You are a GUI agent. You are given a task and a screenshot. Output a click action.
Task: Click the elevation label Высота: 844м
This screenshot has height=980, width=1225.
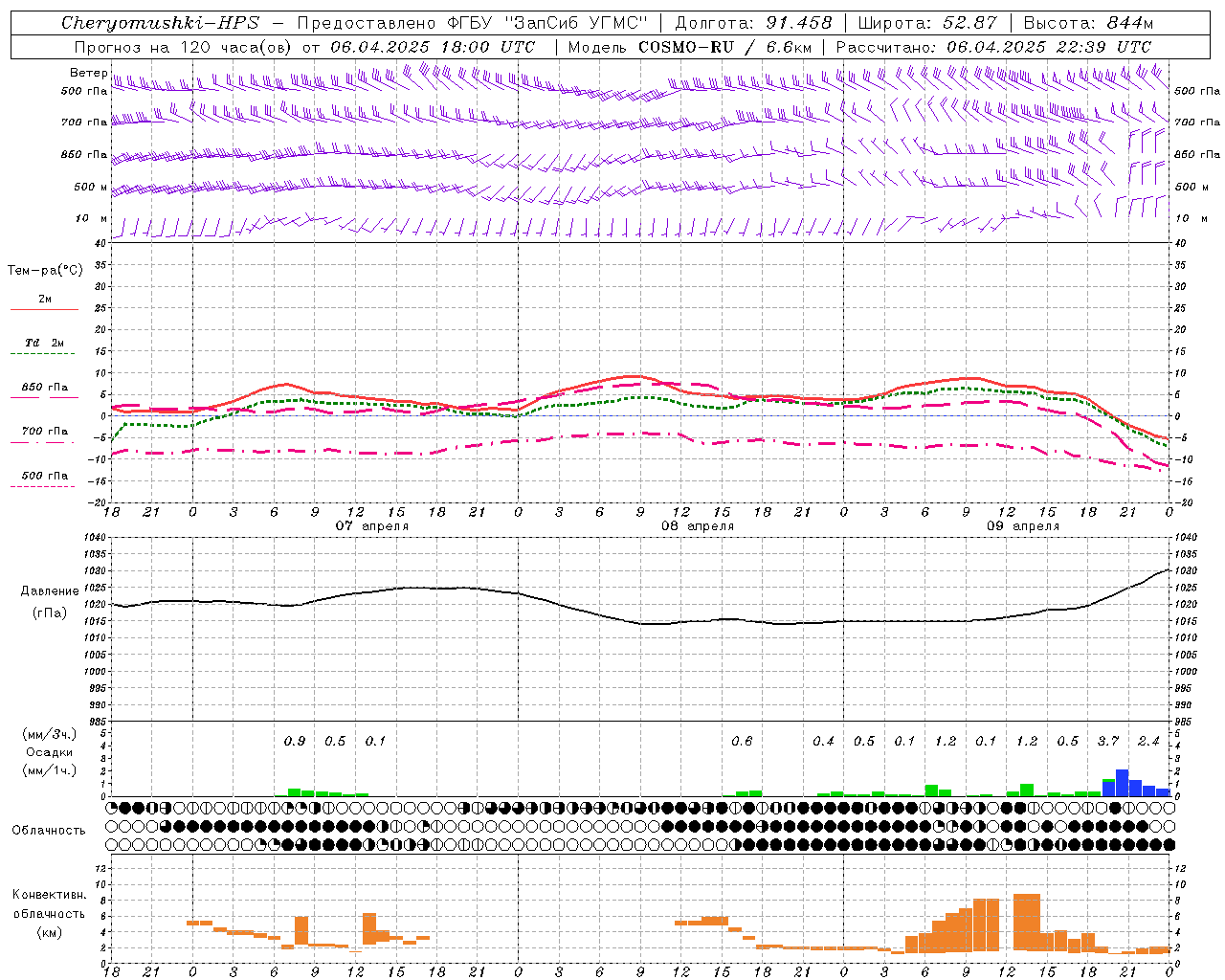pos(1088,23)
